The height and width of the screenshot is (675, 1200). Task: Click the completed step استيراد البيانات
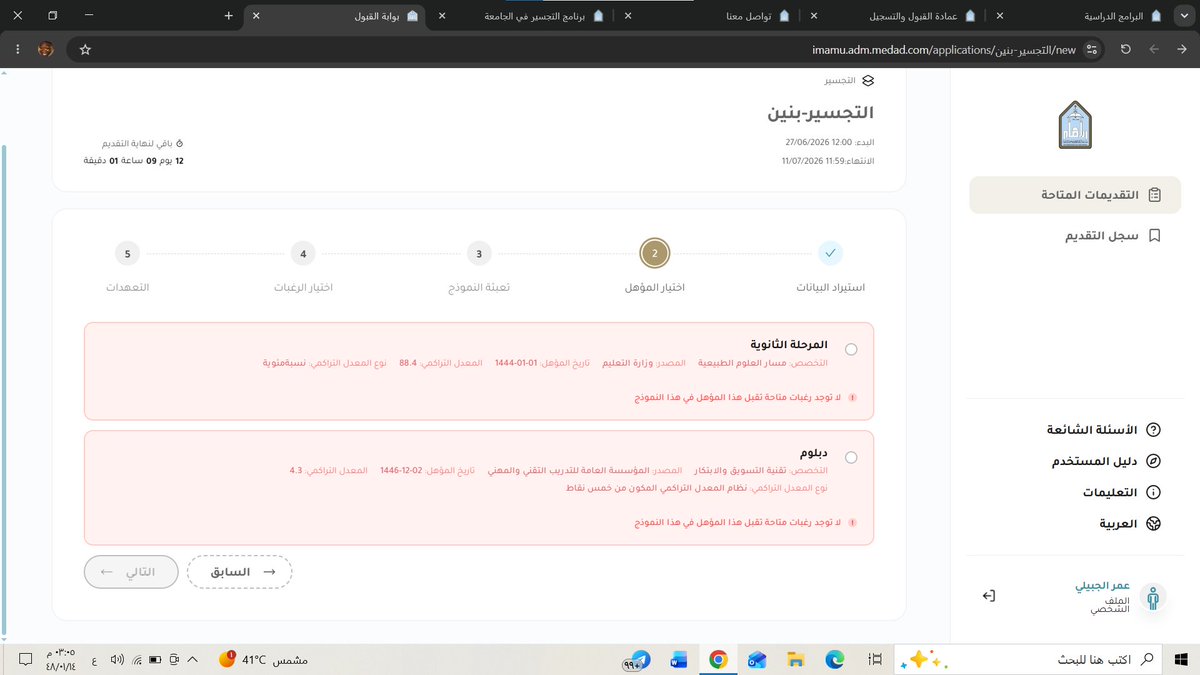click(x=830, y=254)
